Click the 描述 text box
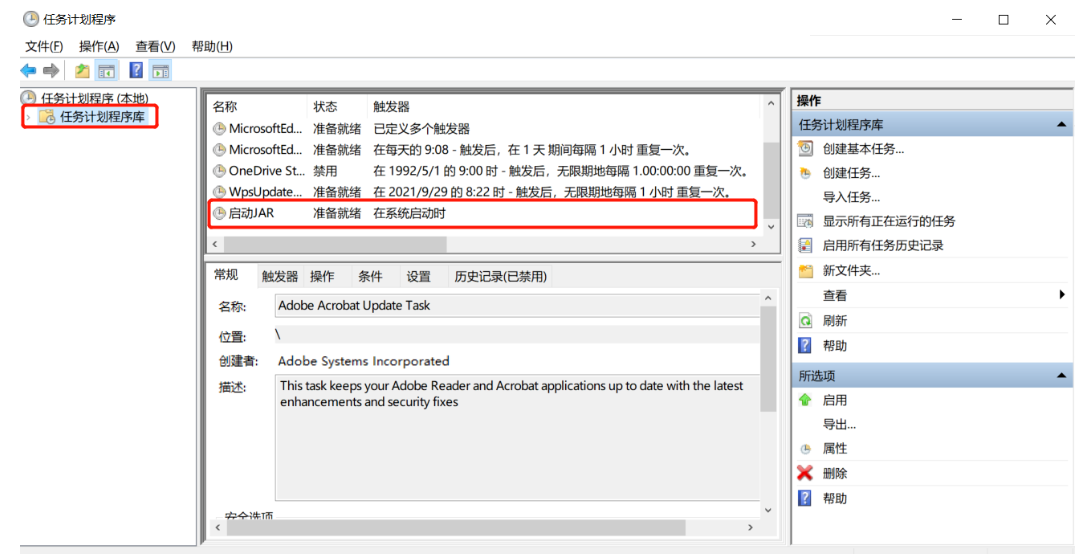 (517, 437)
